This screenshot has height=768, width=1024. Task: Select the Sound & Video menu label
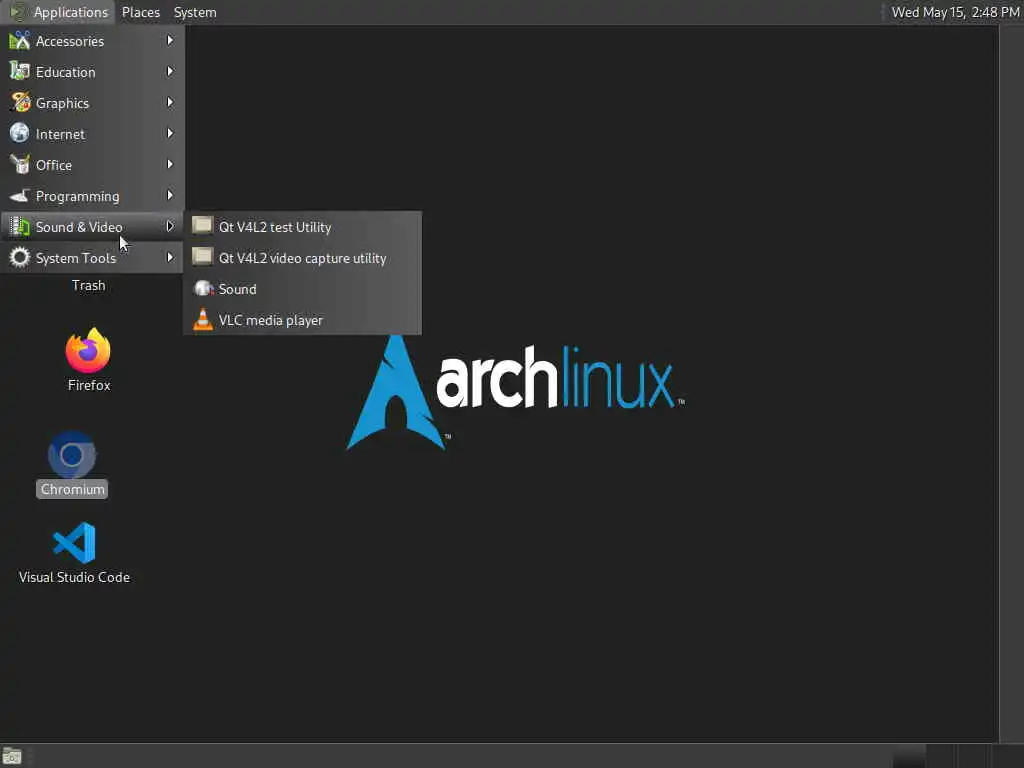[x=79, y=227]
